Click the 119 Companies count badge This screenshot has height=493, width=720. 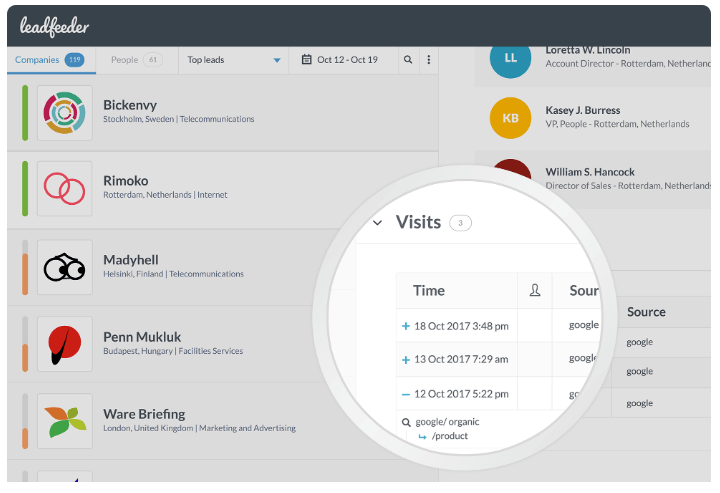(x=74, y=60)
